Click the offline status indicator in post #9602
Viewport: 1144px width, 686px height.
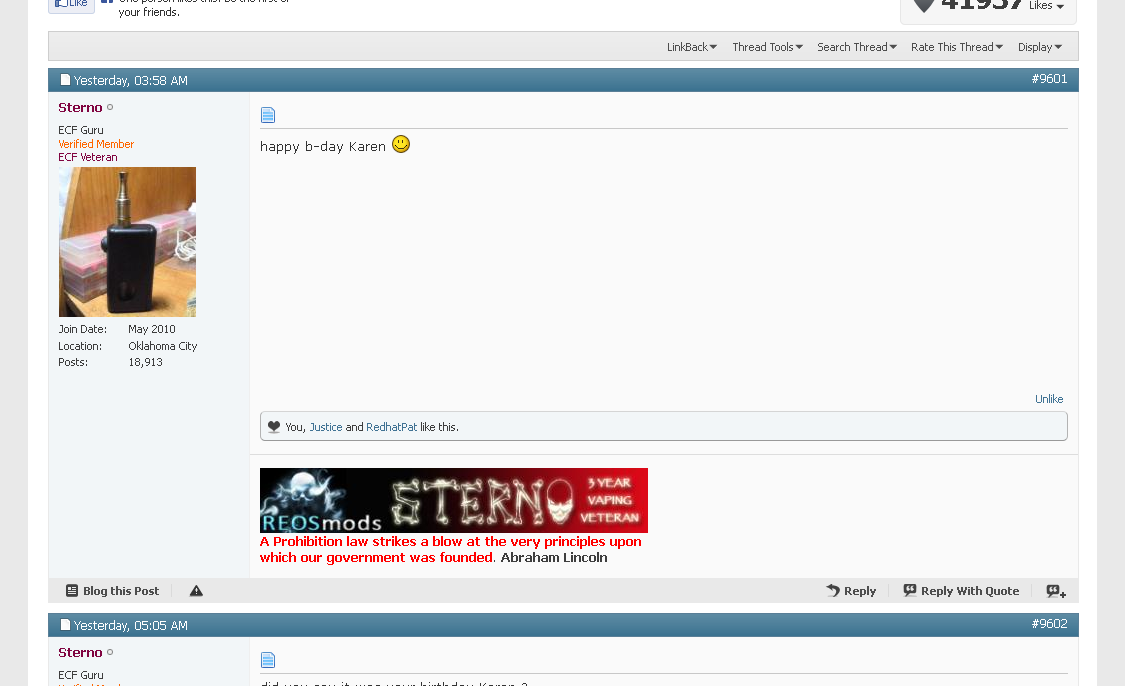(110, 652)
